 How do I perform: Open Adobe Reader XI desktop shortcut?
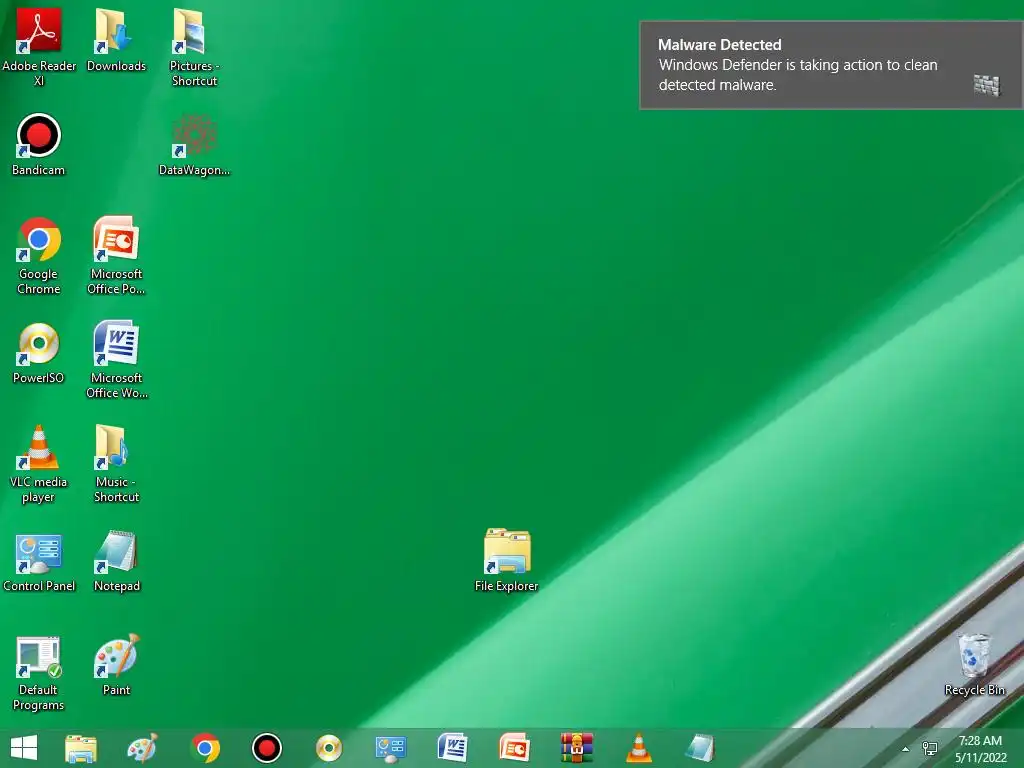pos(39,46)
